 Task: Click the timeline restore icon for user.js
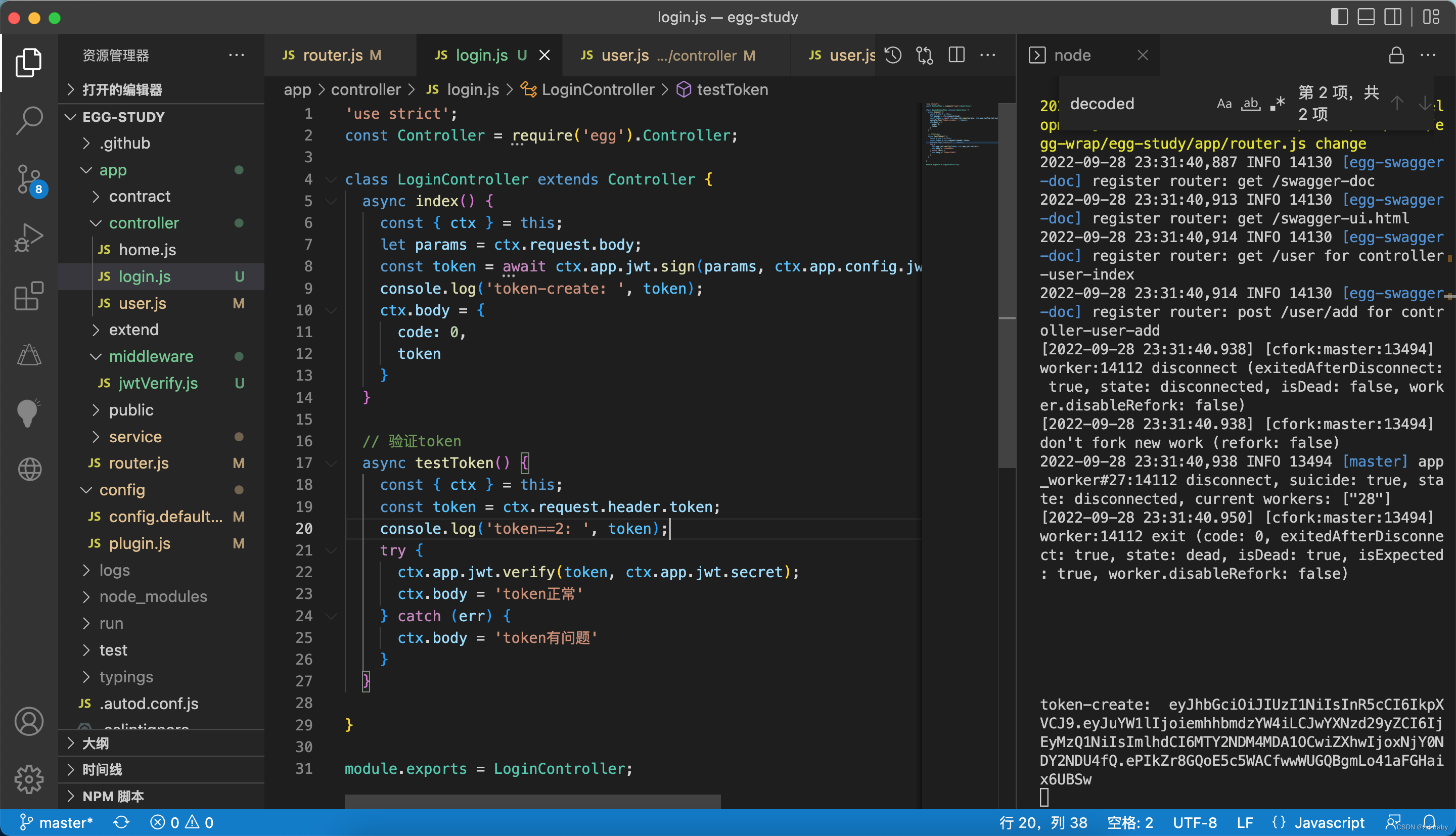click(893, 55)
